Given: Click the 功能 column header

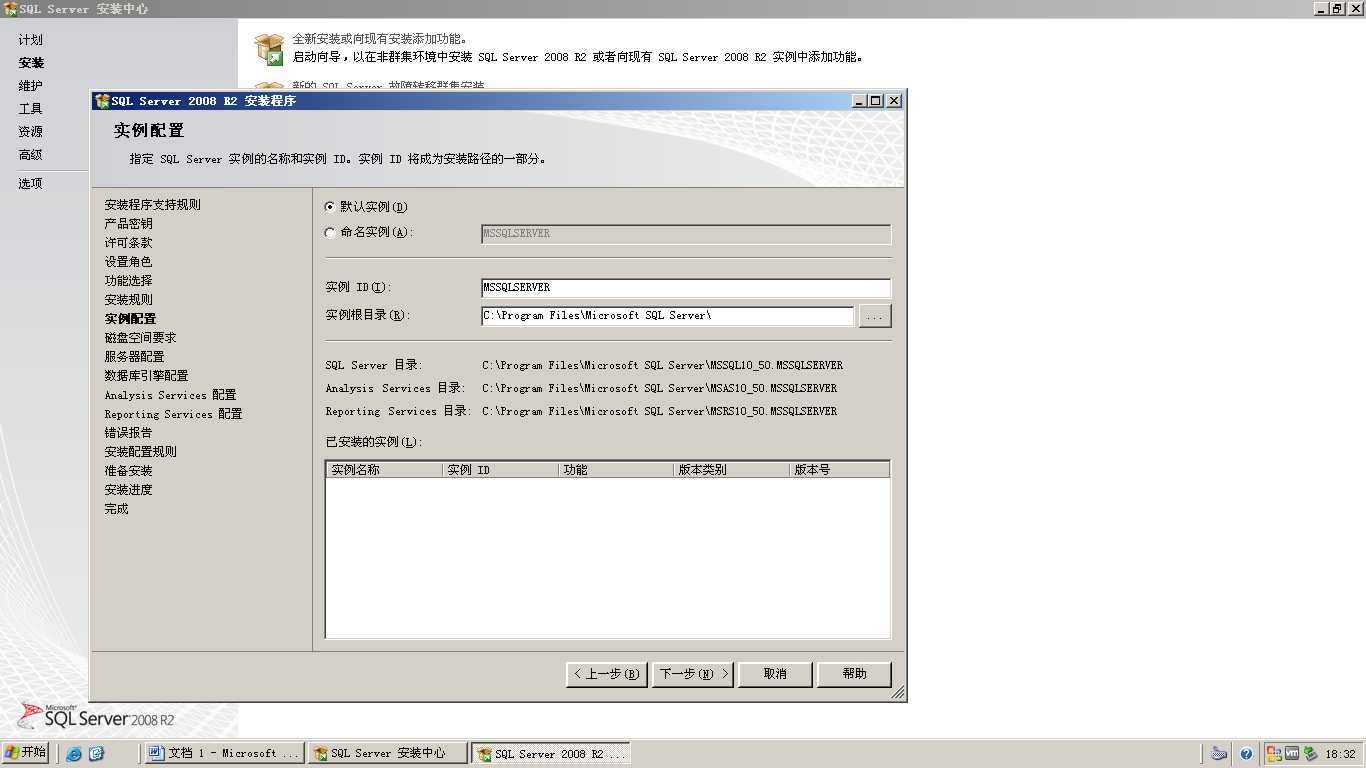Looking at the screenshot, I should click(x=616, y=469).
